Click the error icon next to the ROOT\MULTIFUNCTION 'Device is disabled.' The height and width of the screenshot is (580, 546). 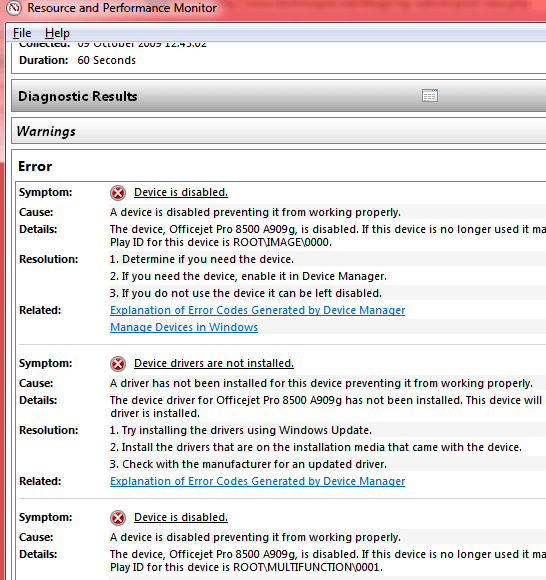coord(118,517)
